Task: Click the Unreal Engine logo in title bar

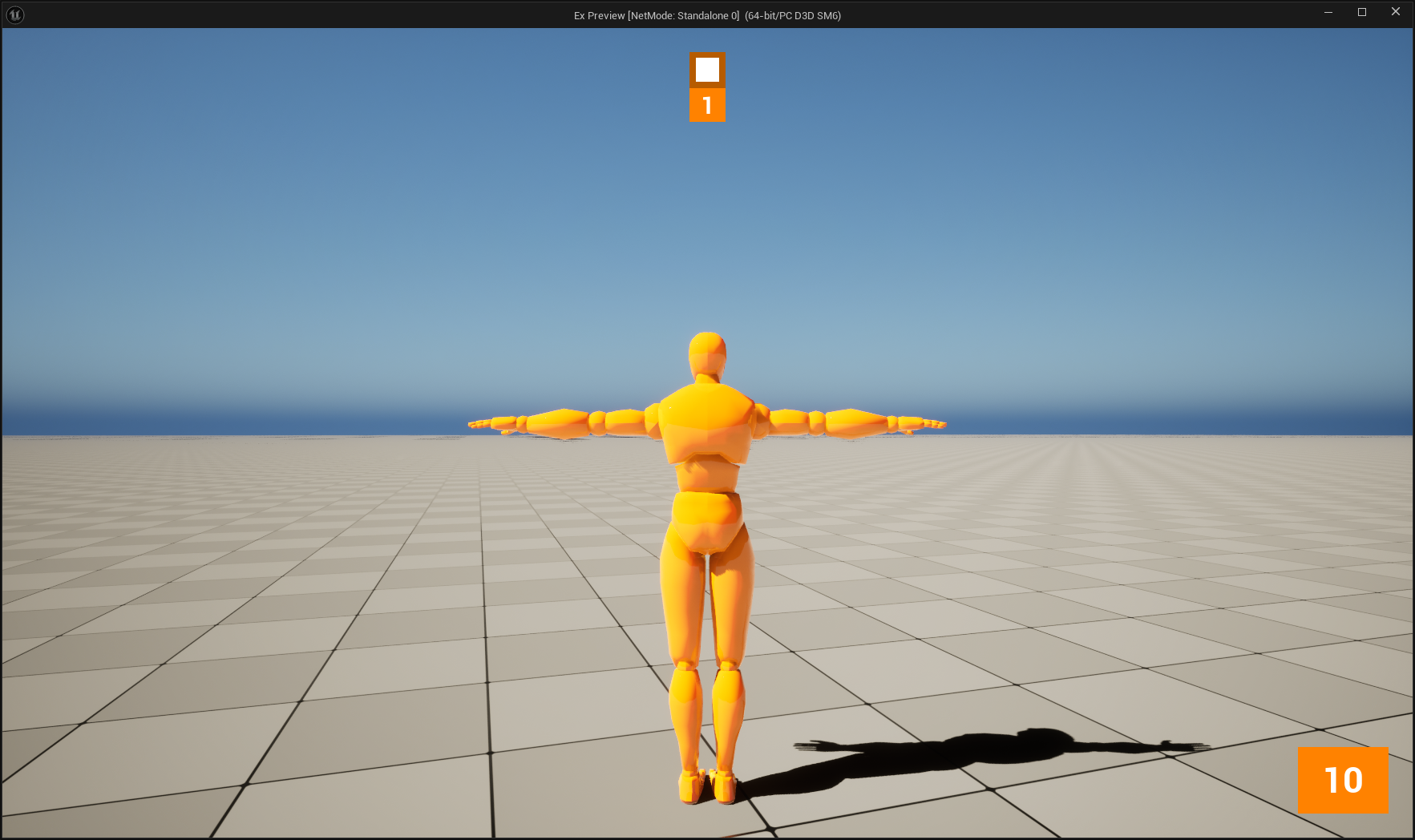Action: 14,14
